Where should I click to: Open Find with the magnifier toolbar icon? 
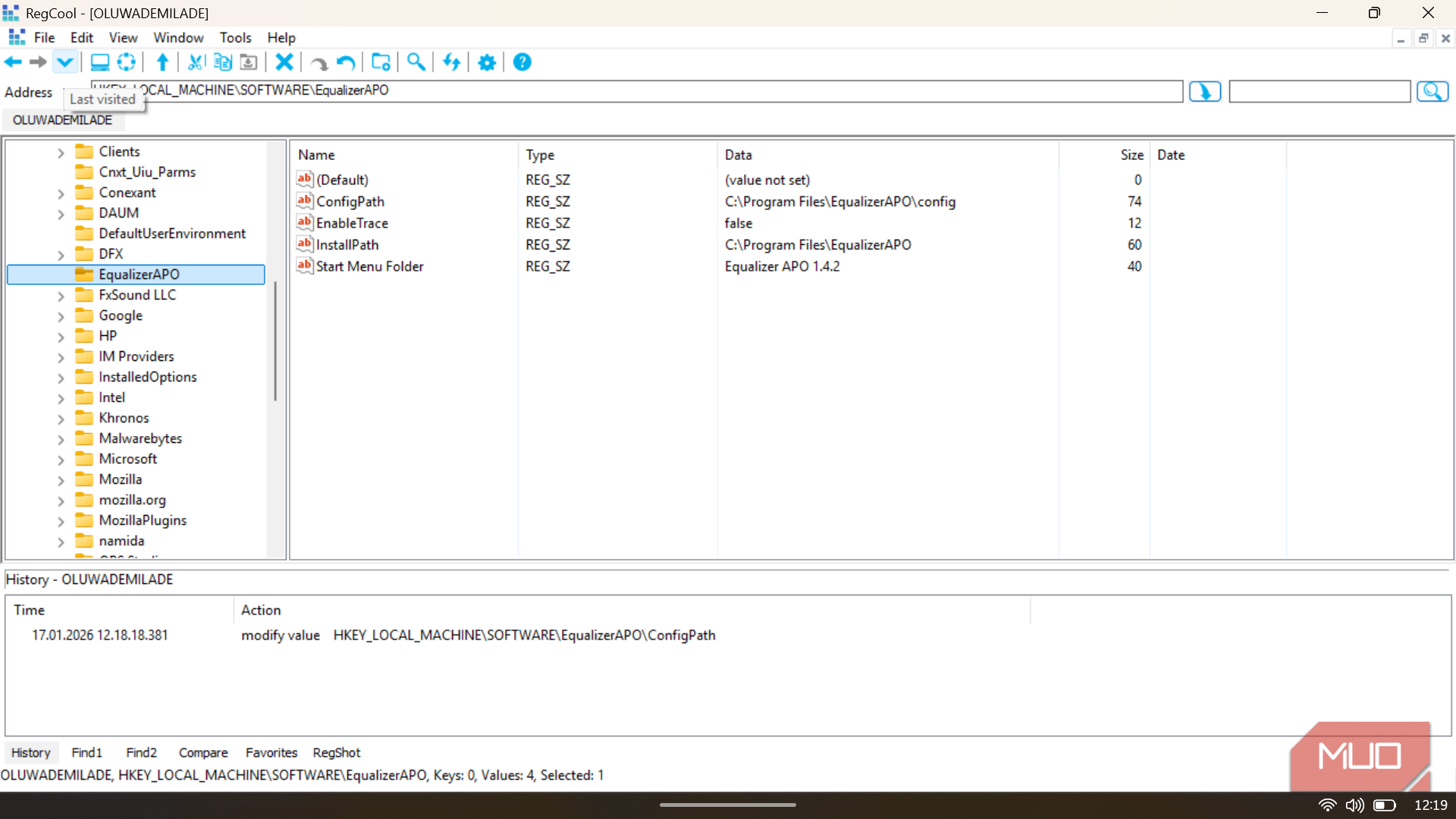point(416,62)
